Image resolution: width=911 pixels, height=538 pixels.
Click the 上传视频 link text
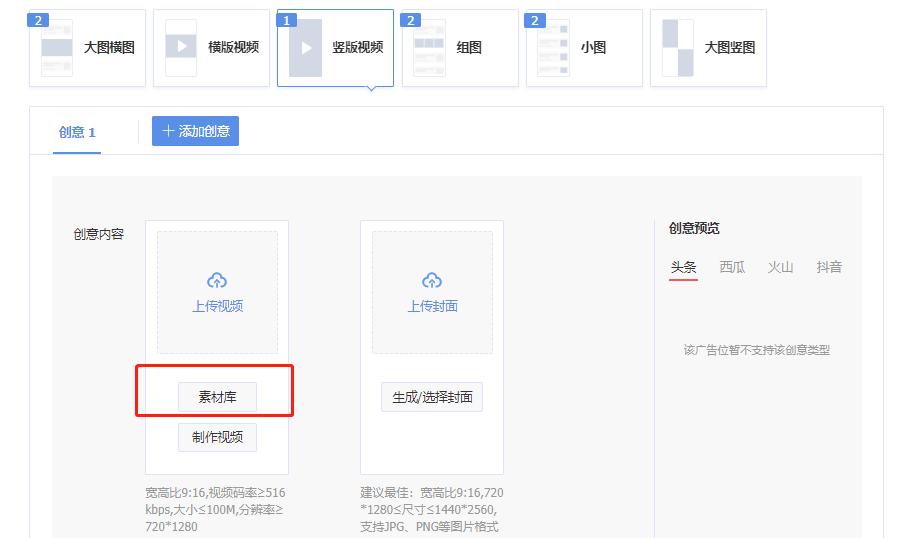217,306
